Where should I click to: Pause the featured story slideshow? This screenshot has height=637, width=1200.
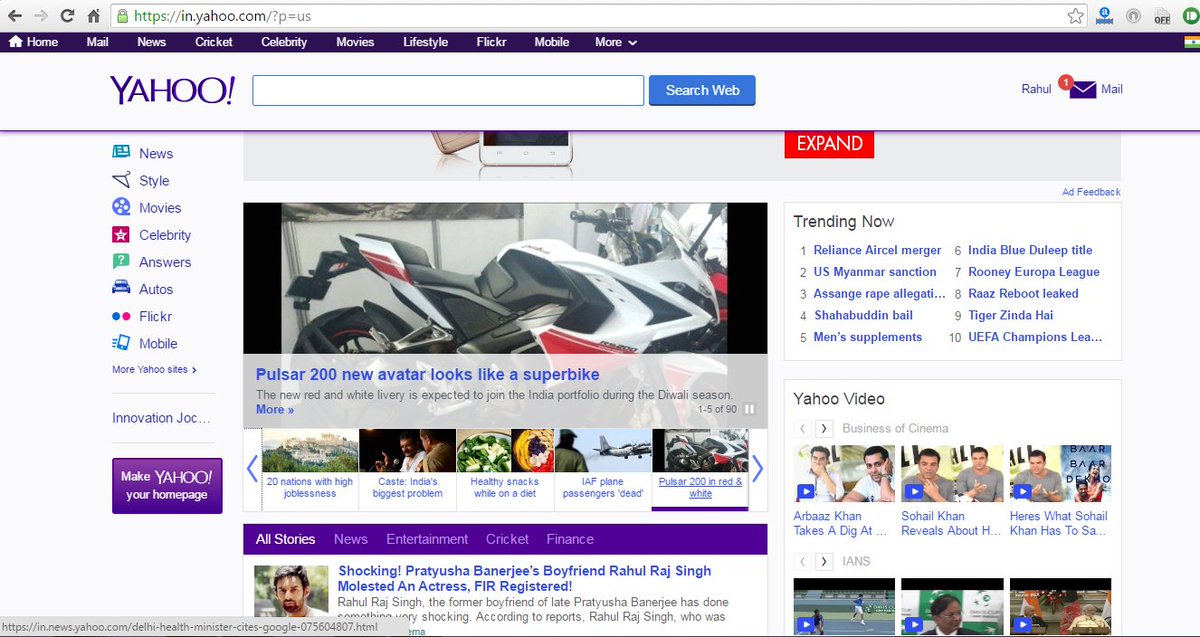[x=750, y=409]
